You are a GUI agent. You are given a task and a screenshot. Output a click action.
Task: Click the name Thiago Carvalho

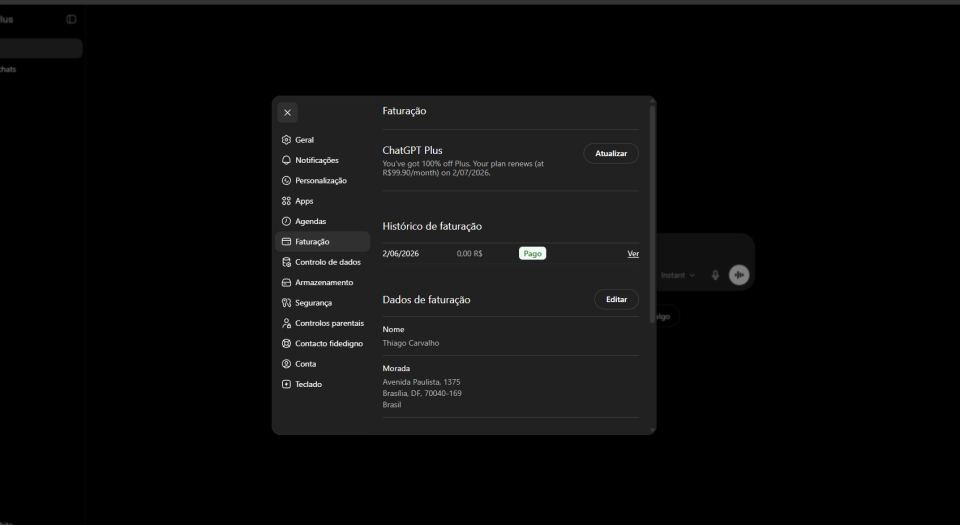tap(411, 343)
